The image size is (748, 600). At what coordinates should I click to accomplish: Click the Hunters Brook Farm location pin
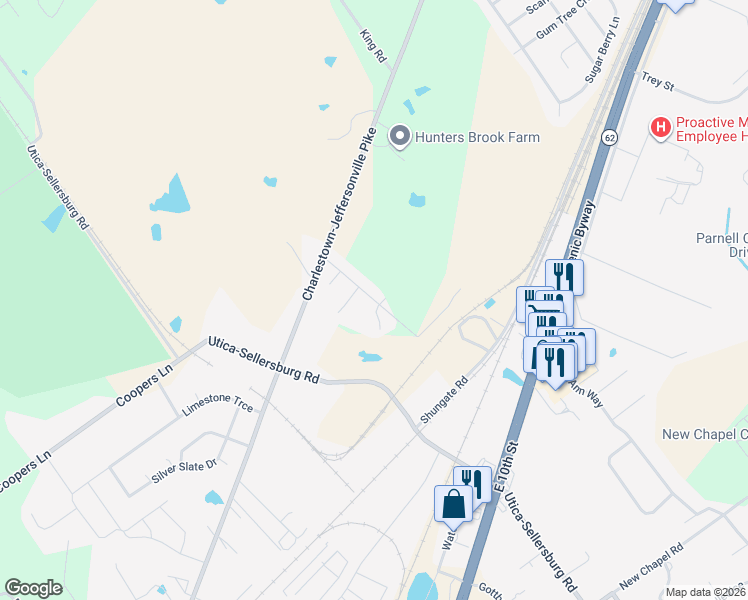(399, 137)
